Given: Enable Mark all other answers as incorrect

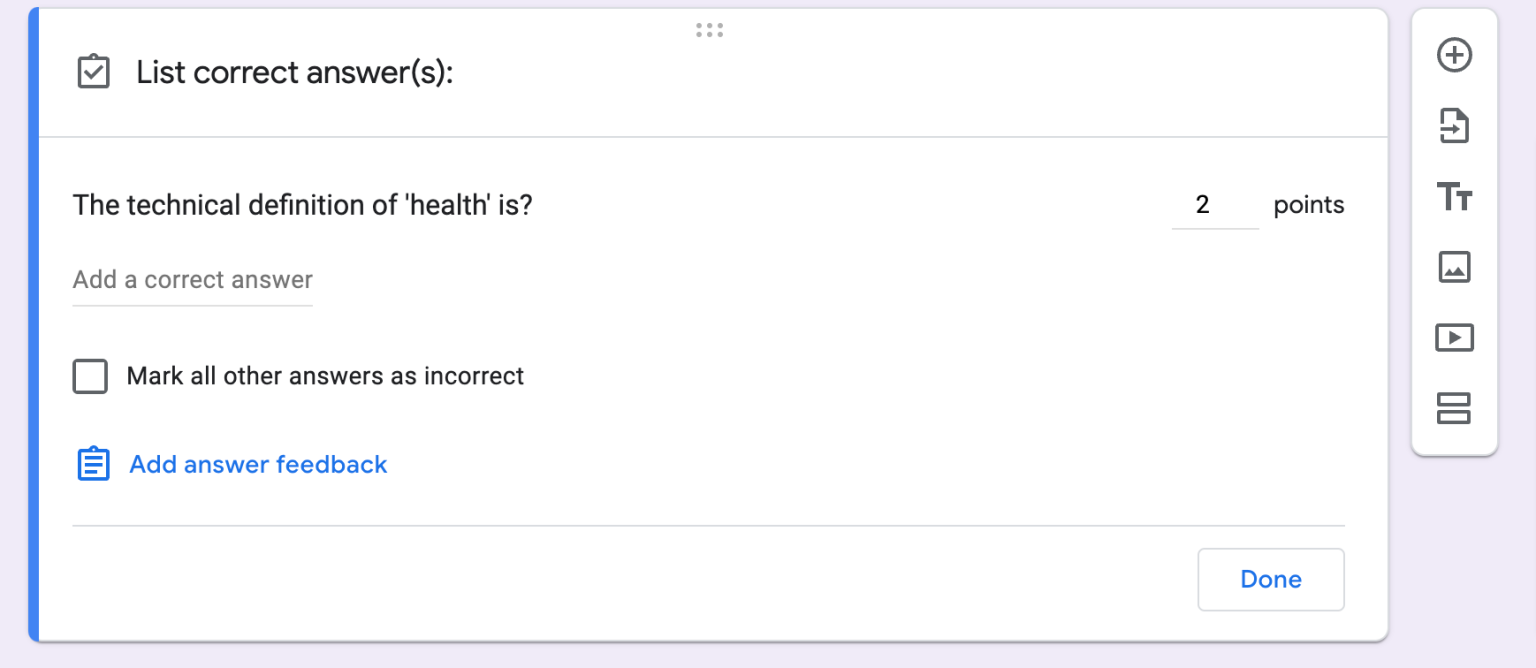Looking at the screenshot, I should (90, 376).
